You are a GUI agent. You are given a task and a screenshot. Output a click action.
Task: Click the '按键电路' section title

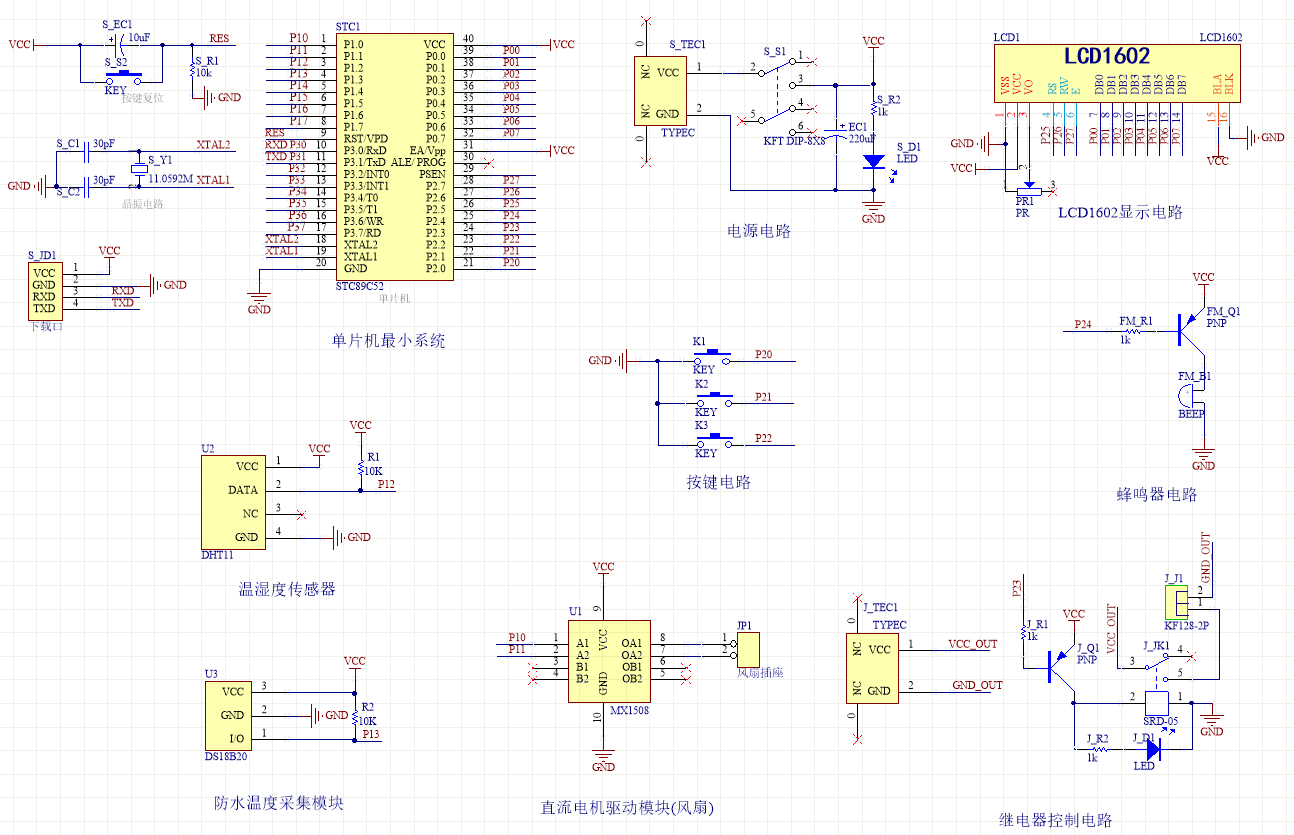click(718, 482)
